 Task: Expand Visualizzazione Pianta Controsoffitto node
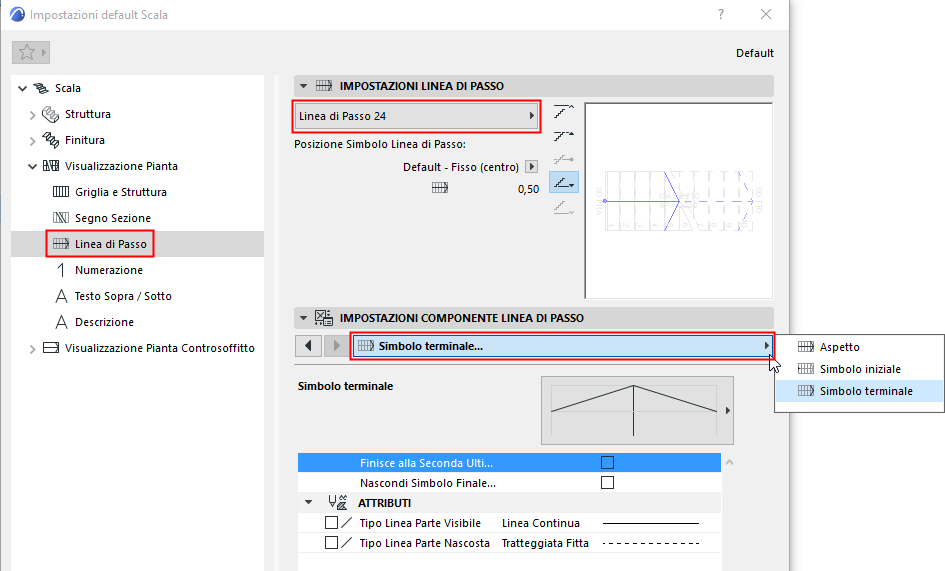pos(33,349)
